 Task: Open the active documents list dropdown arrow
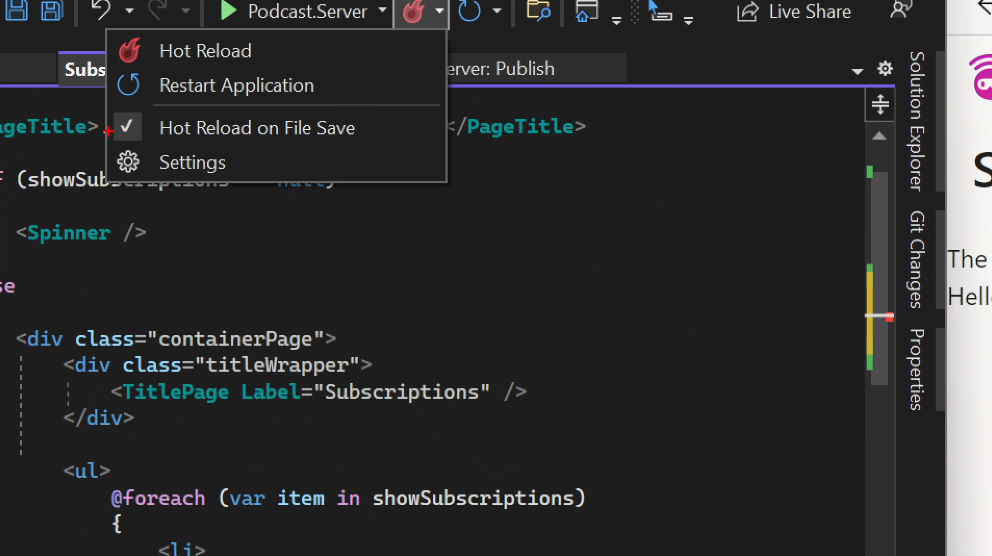[x=857, y=71]
